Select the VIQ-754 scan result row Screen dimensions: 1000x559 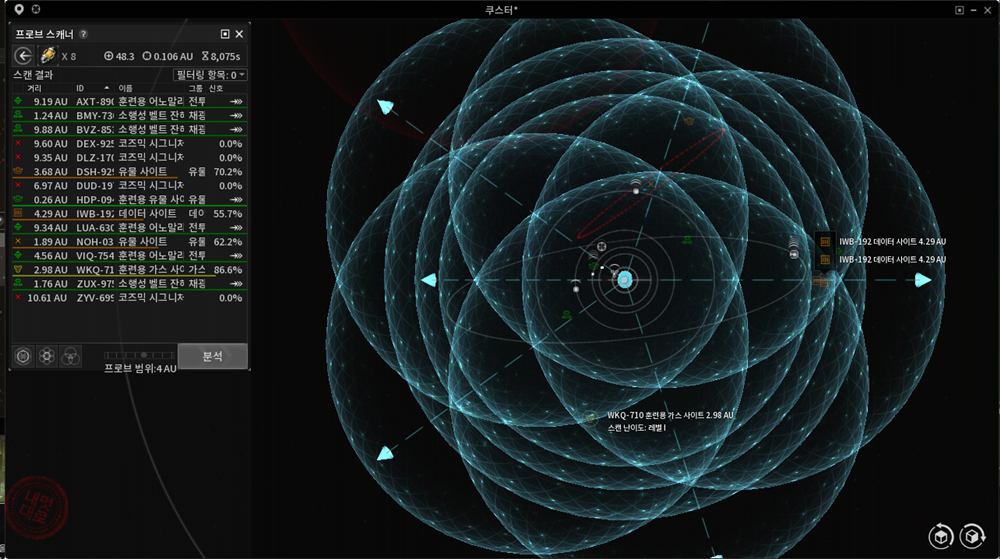pyautogui.click(x=129, y=256)
